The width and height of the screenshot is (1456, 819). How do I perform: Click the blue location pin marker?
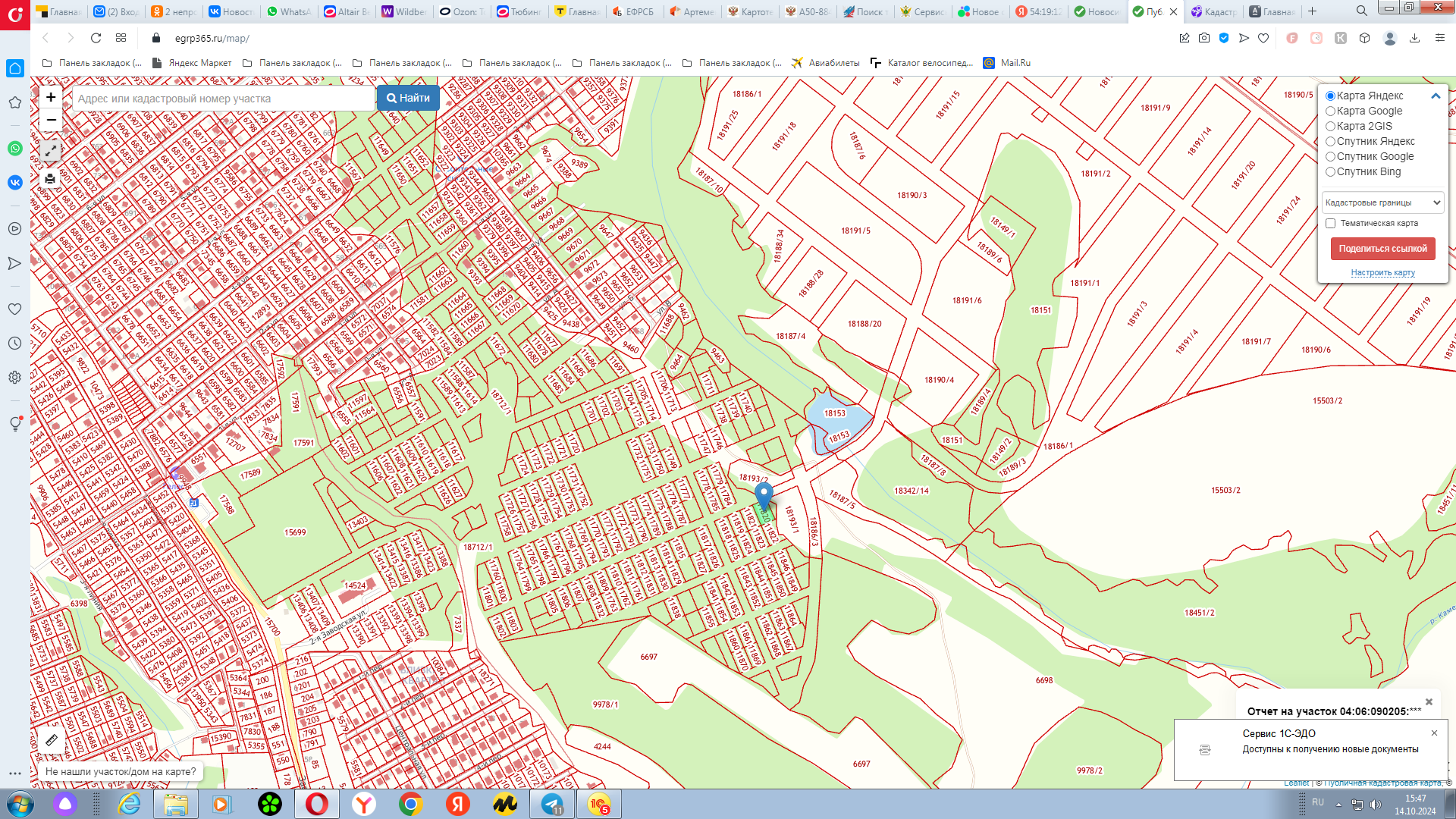point(764,495)
